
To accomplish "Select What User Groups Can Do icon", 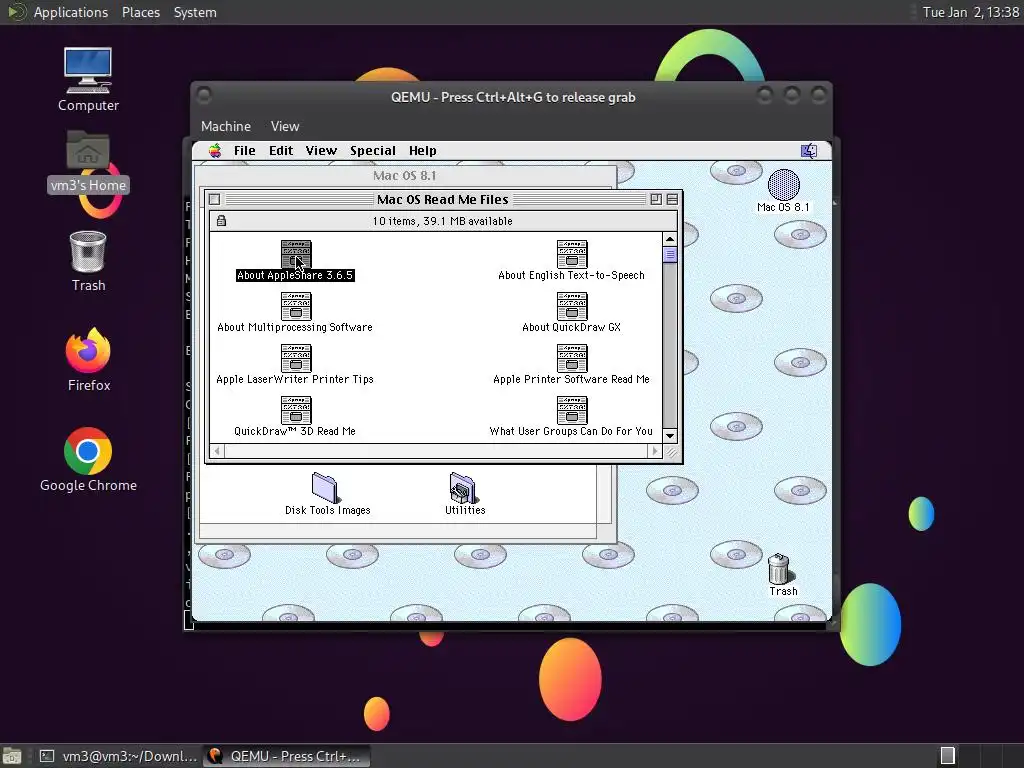I will click(x=571, y=410).
